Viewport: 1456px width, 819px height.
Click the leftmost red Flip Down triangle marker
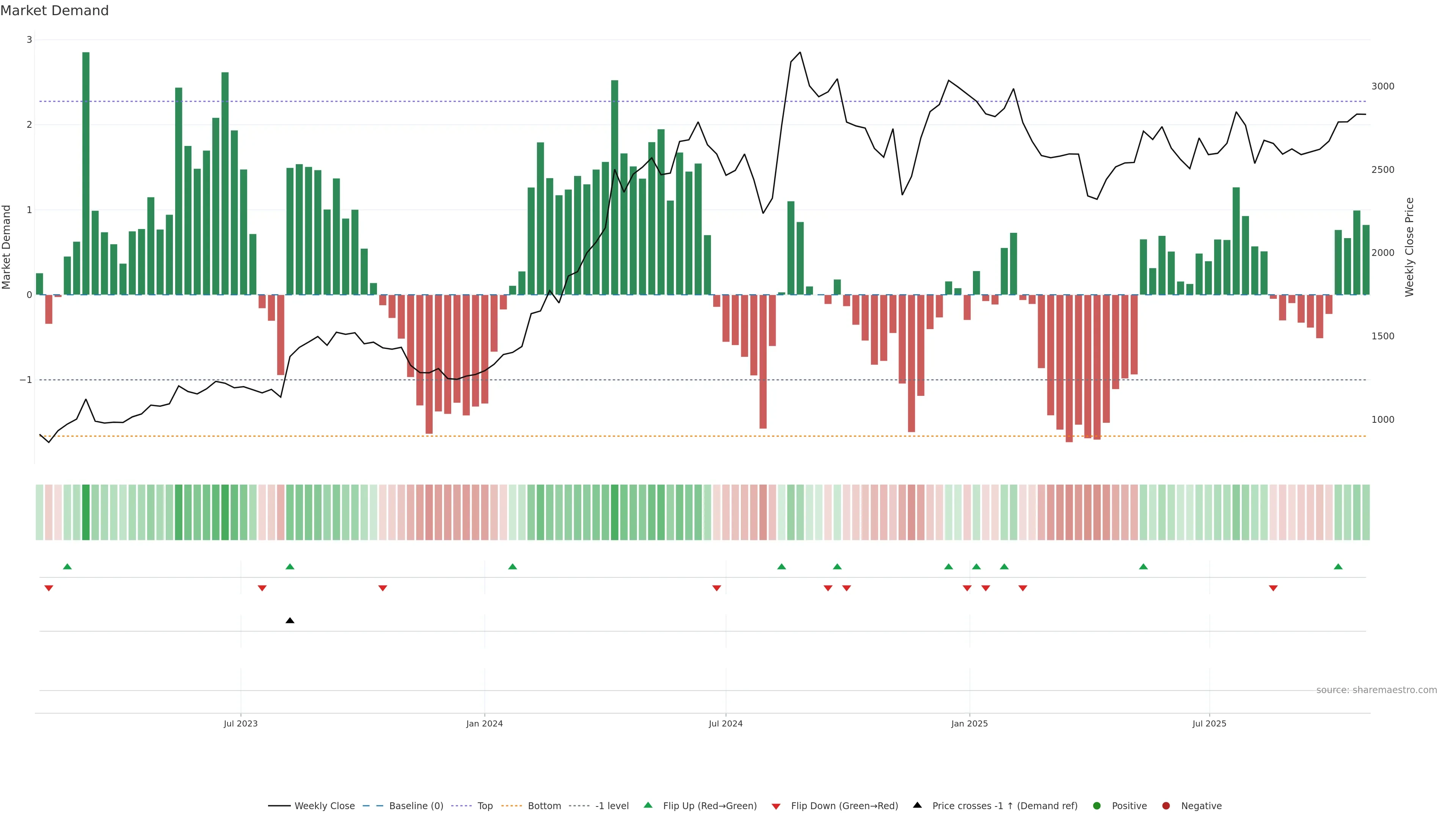tap(49, 588)
